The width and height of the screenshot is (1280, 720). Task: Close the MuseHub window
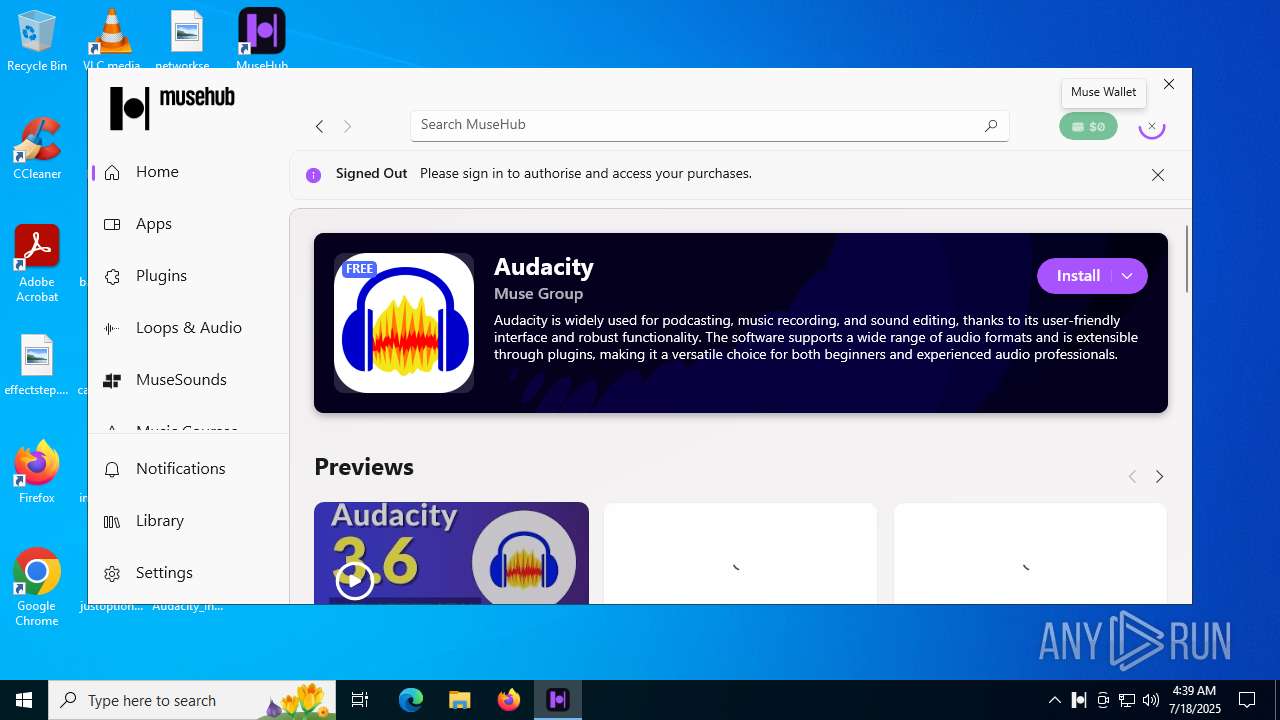tap(1169, 84)
